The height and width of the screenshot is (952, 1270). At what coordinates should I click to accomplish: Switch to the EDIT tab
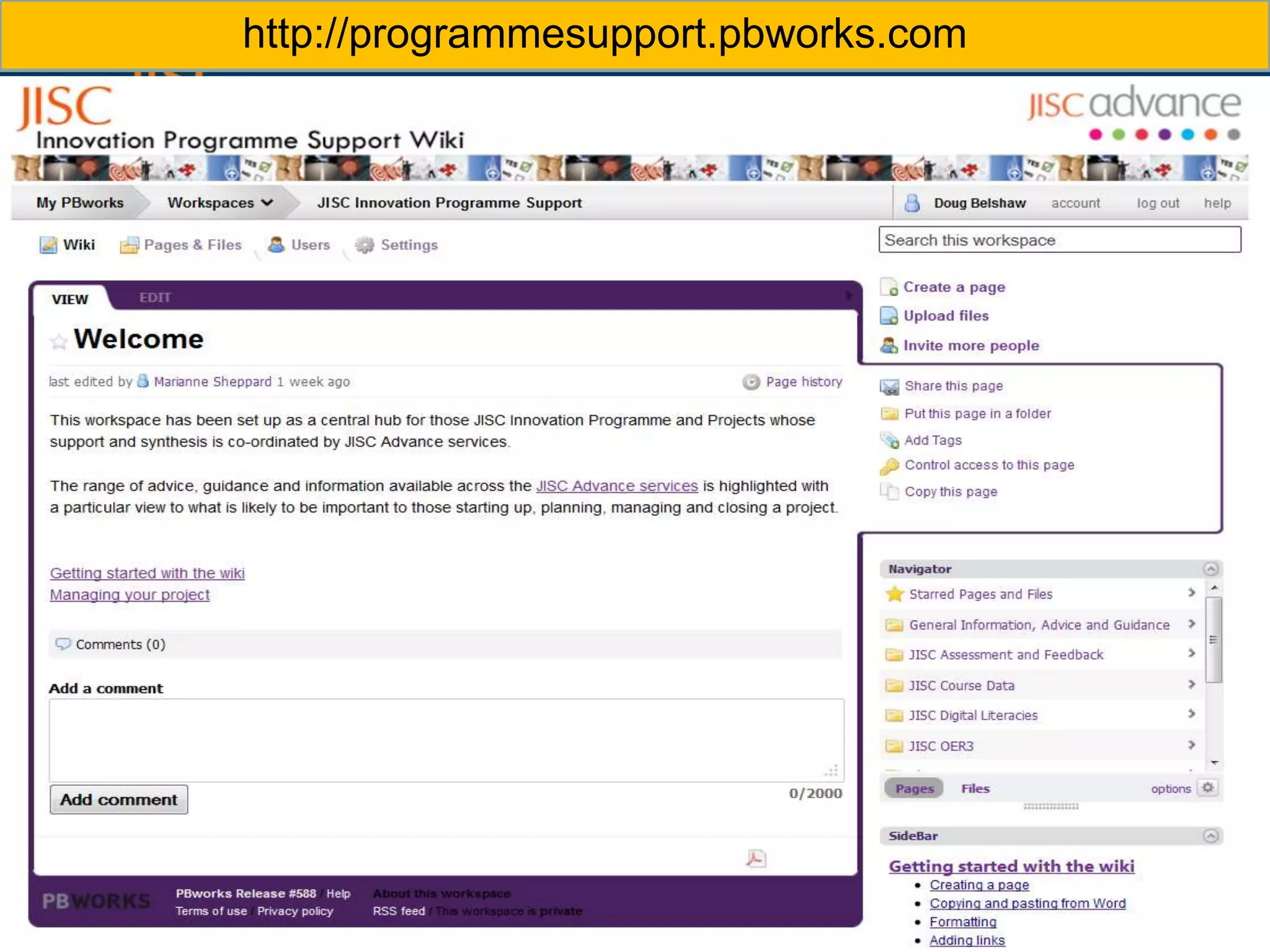click(155, 298)
